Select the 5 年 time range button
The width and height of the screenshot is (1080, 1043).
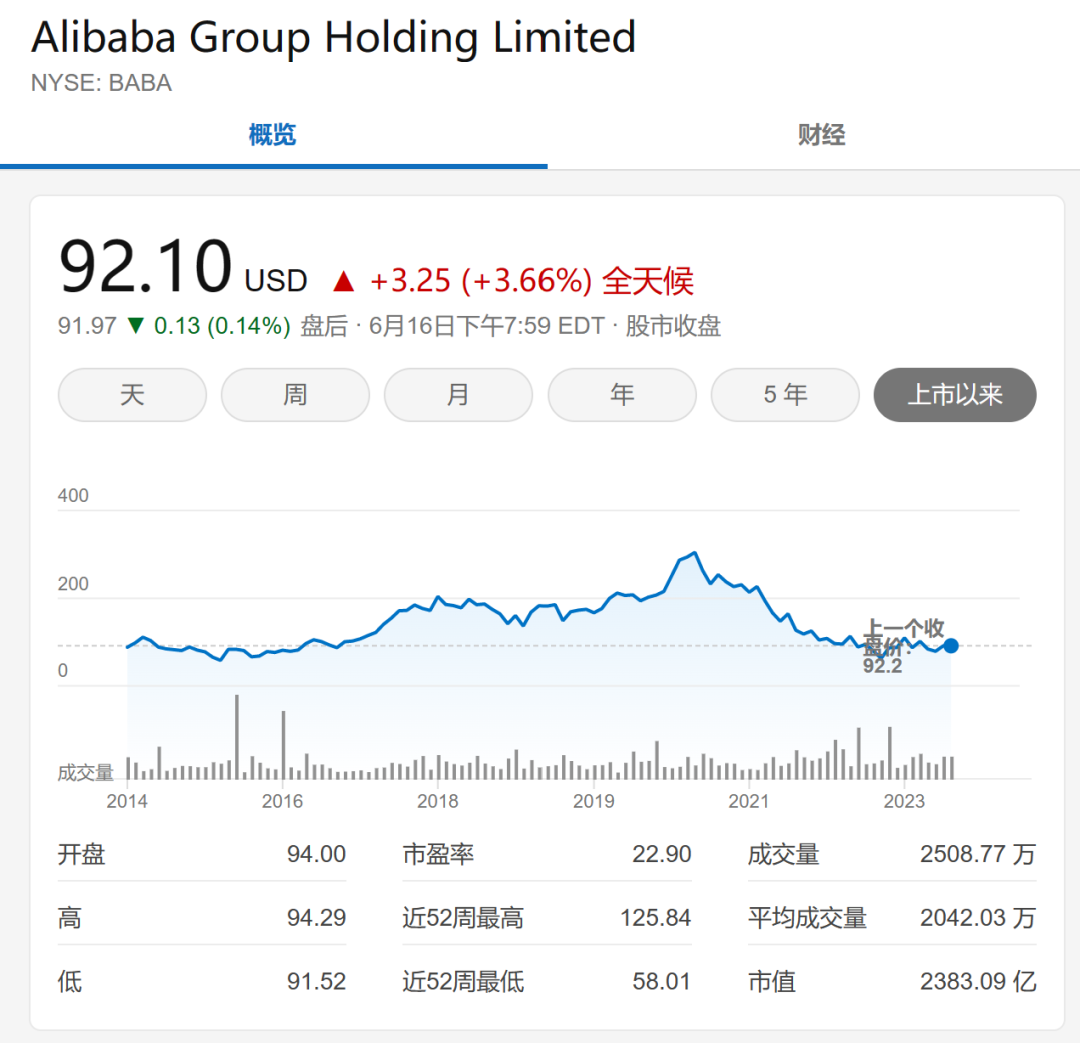[785, 395]
